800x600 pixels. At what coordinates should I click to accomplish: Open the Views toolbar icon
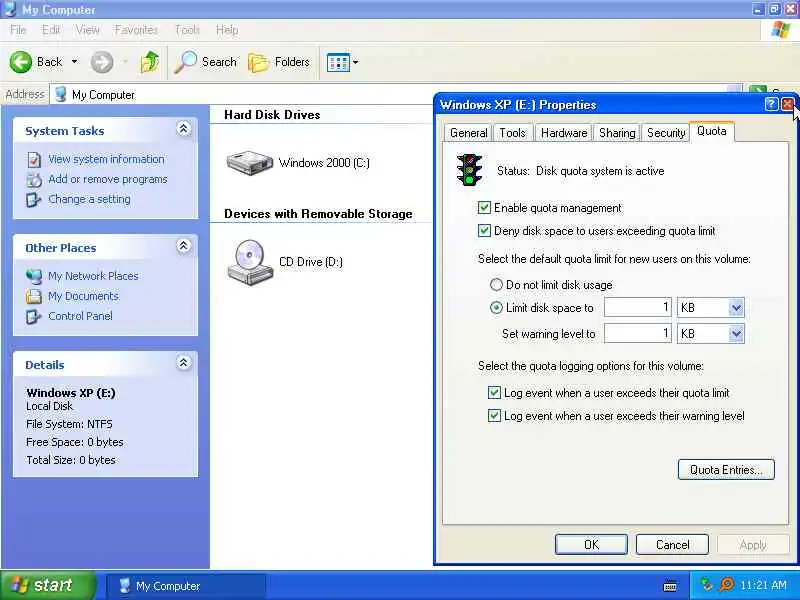338,62
